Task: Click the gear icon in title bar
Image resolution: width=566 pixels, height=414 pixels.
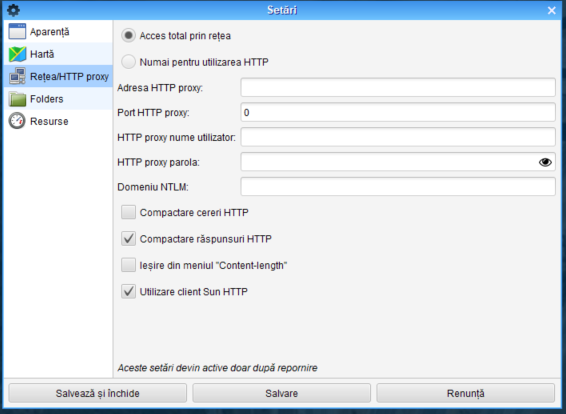Action: [x=13, y=10]
